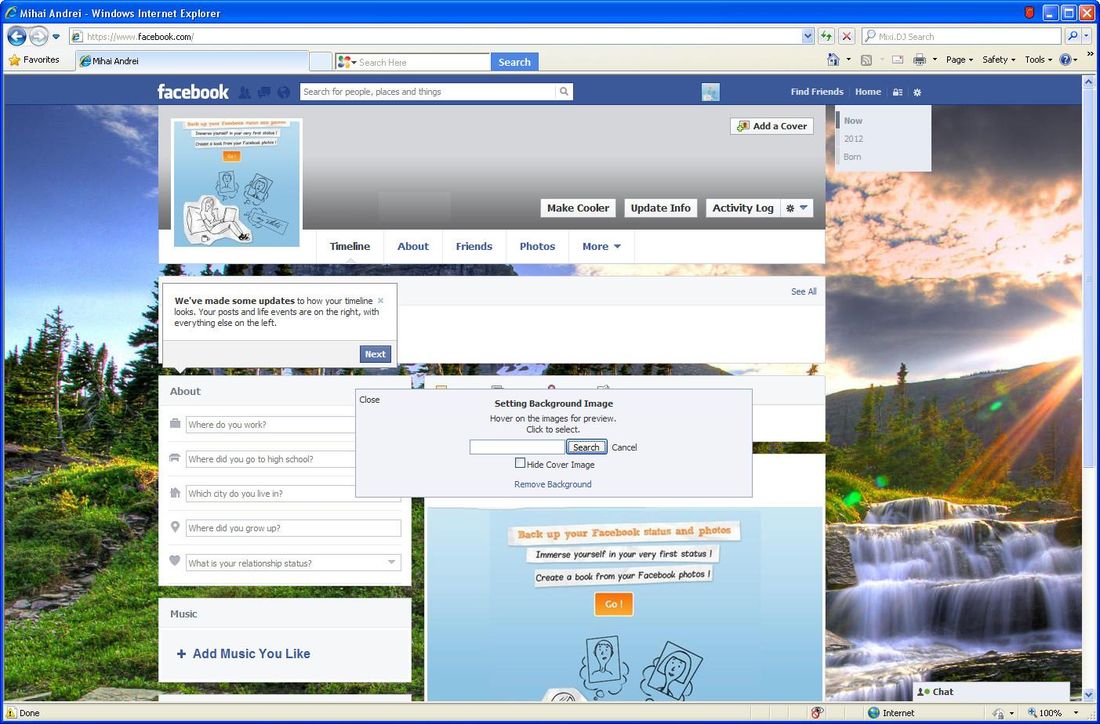Go back with the browser Back arrow
This screenshot has height=724, width=1100.
click(17, 36)
